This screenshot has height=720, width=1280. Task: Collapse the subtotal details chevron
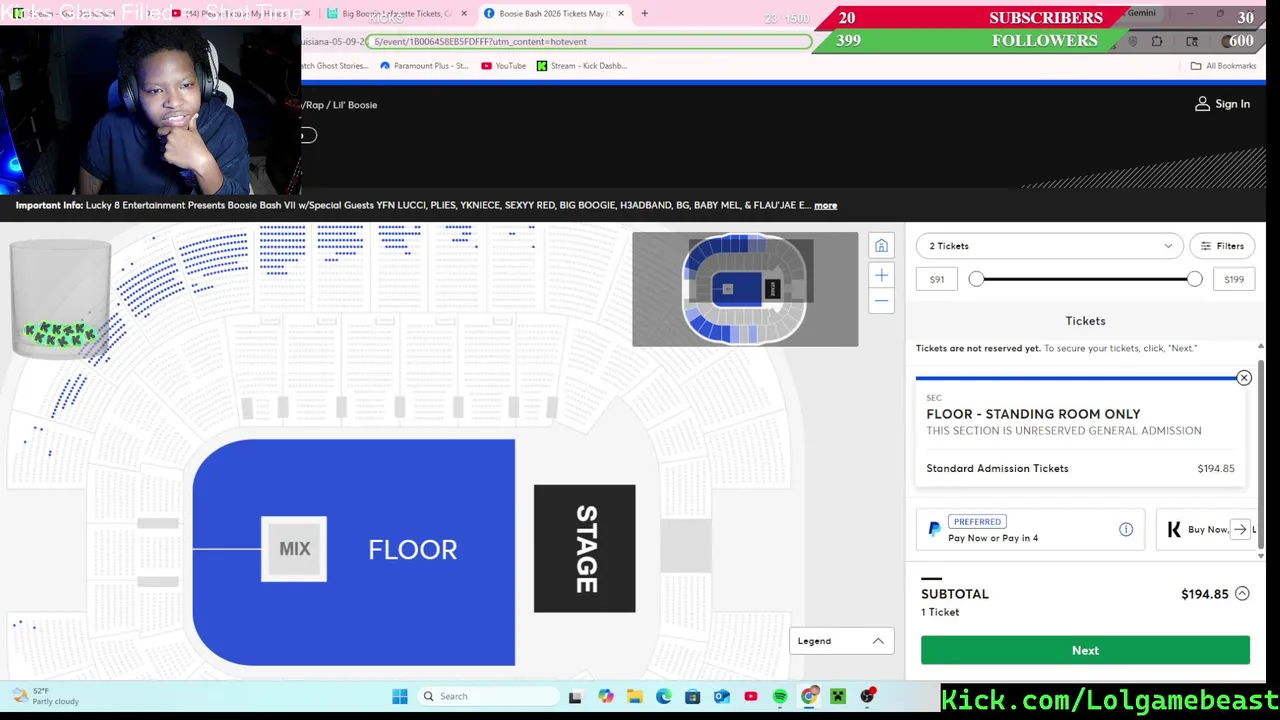coord(1242,594)
